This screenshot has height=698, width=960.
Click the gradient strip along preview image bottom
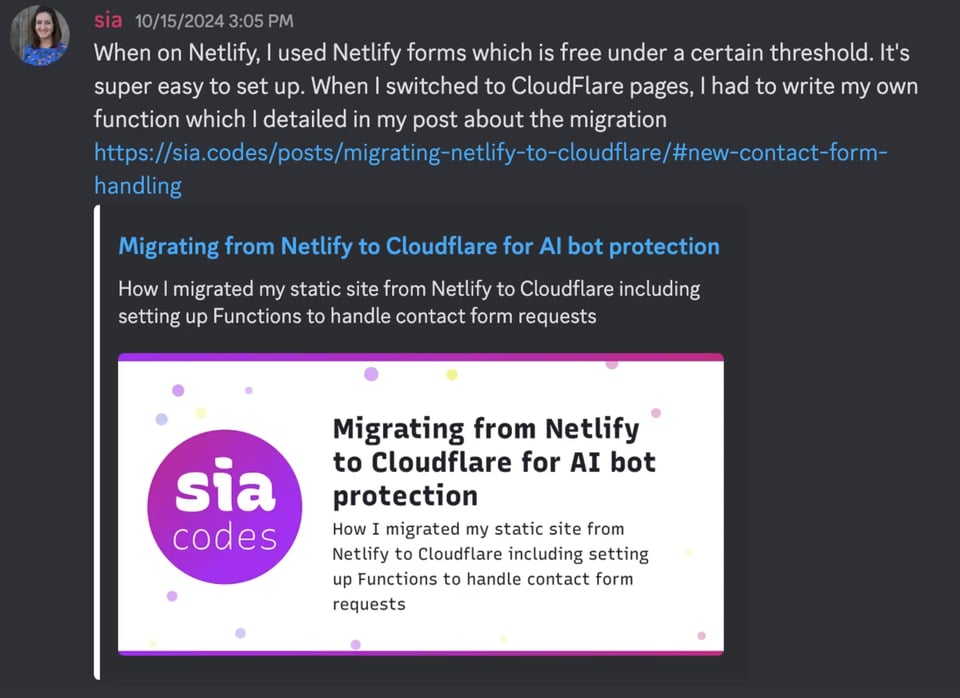[x=420, y=652]
